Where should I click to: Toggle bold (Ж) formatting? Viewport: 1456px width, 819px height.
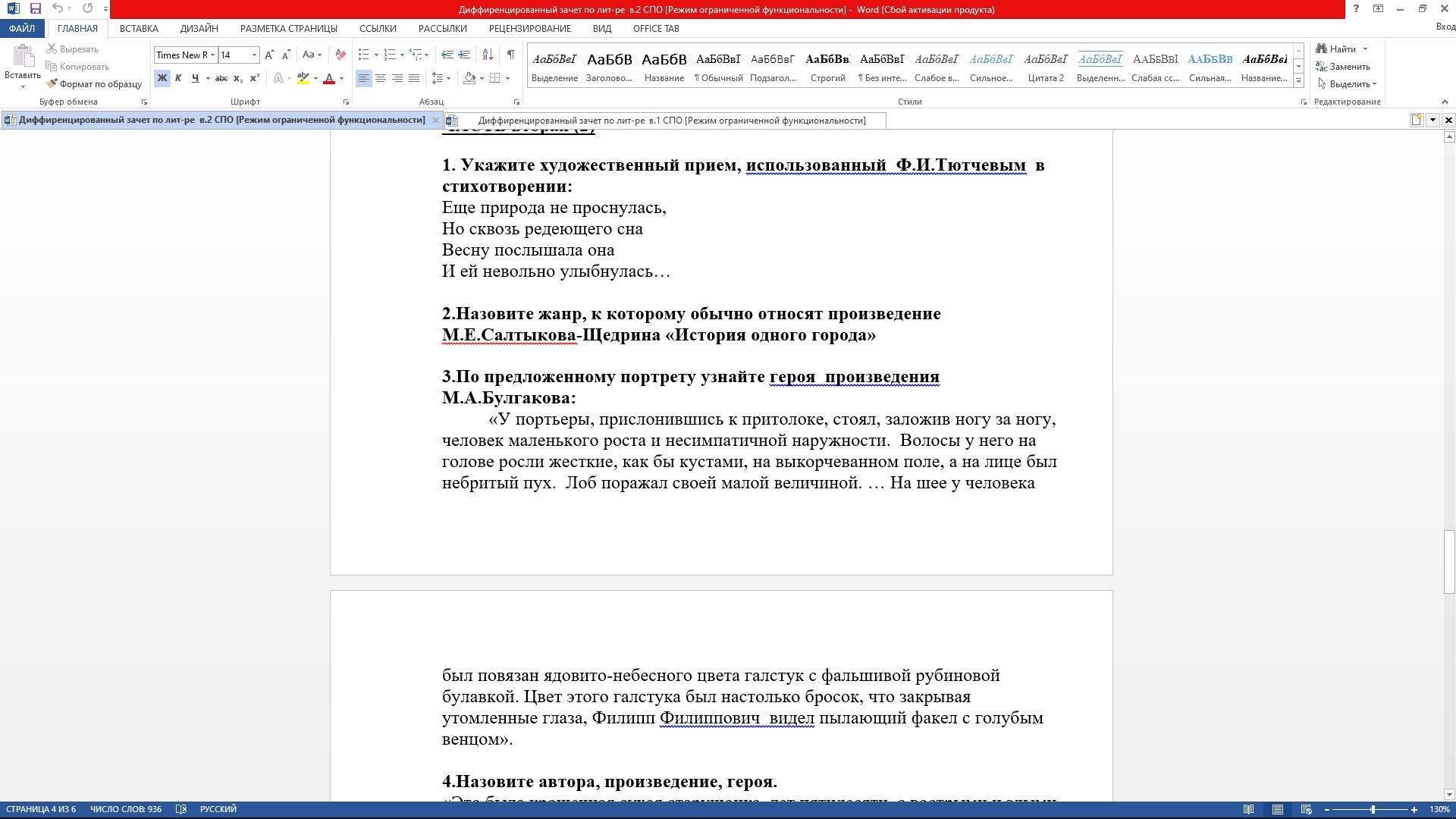pyautogui.click(x=162, y=78)
